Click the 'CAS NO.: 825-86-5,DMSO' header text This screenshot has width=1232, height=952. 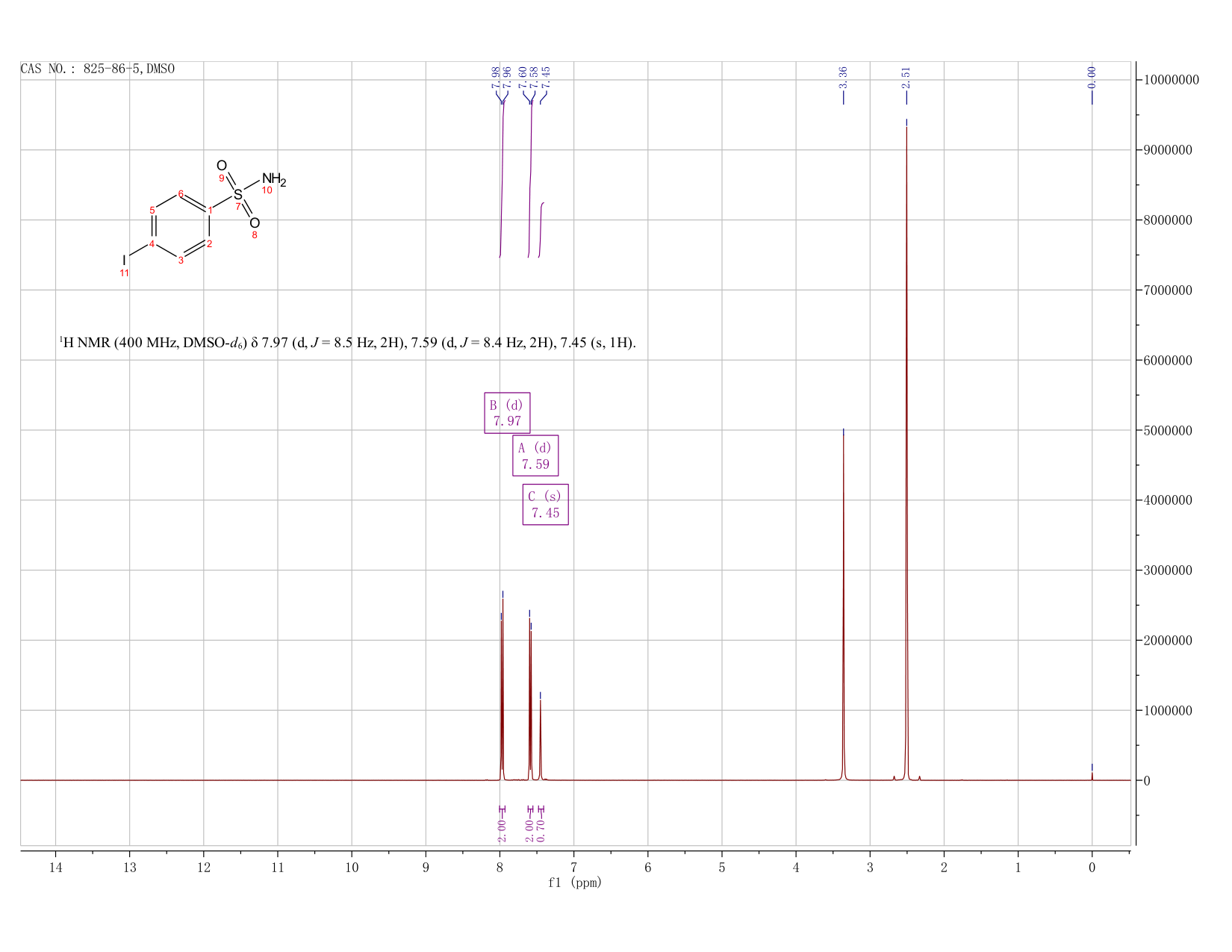tap(98, 69)
